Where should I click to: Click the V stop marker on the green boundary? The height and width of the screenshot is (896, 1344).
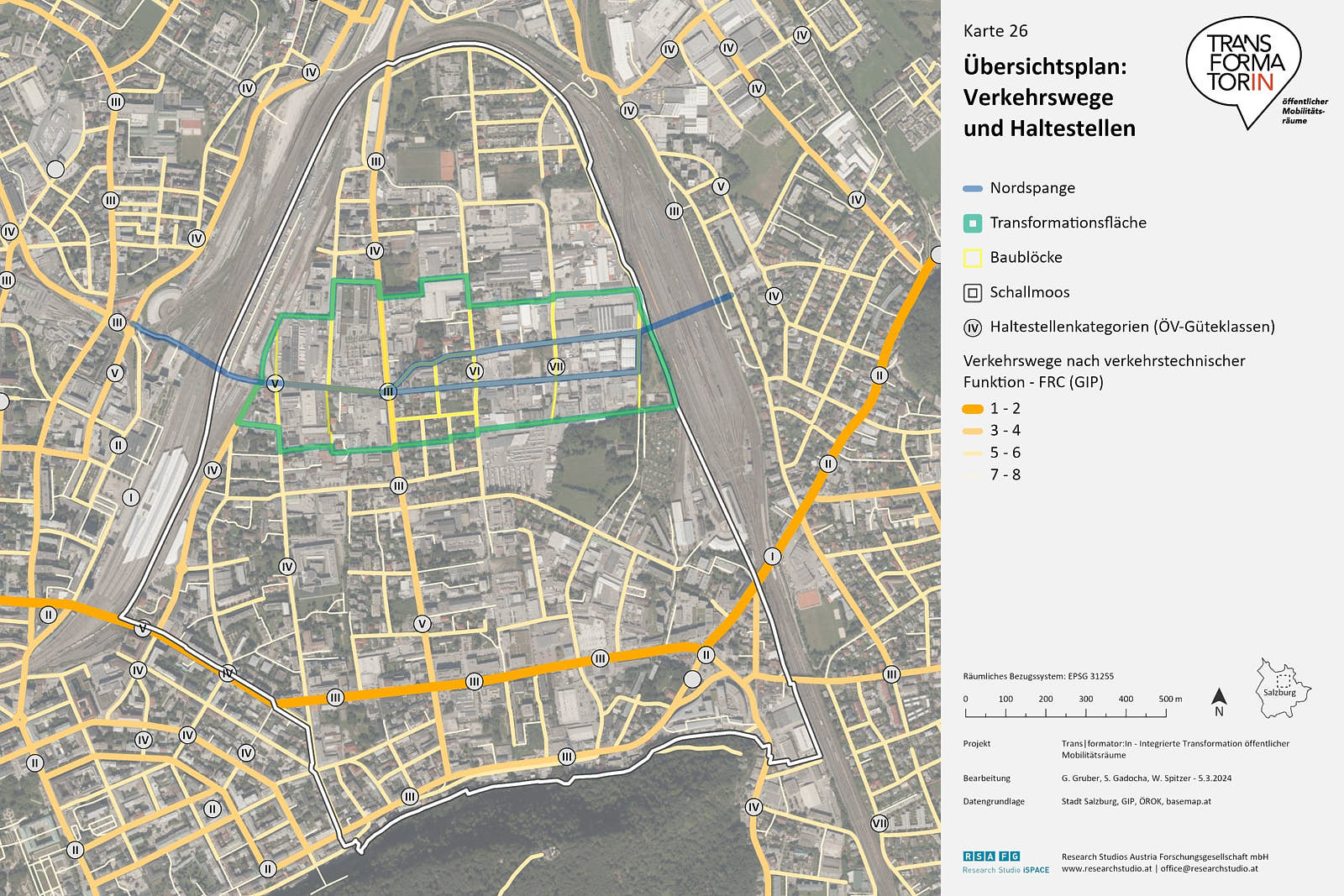coord(275,384)
